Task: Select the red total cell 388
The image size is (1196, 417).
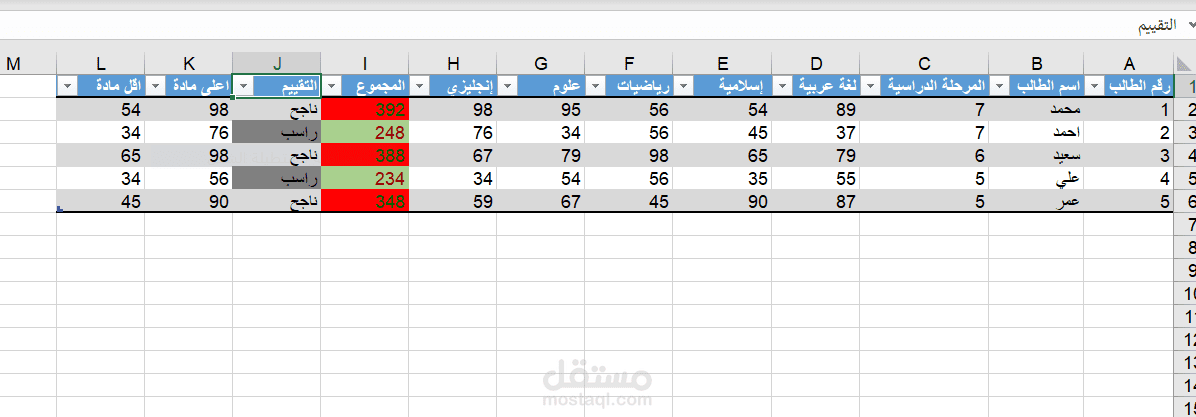Action: [365, 156]
